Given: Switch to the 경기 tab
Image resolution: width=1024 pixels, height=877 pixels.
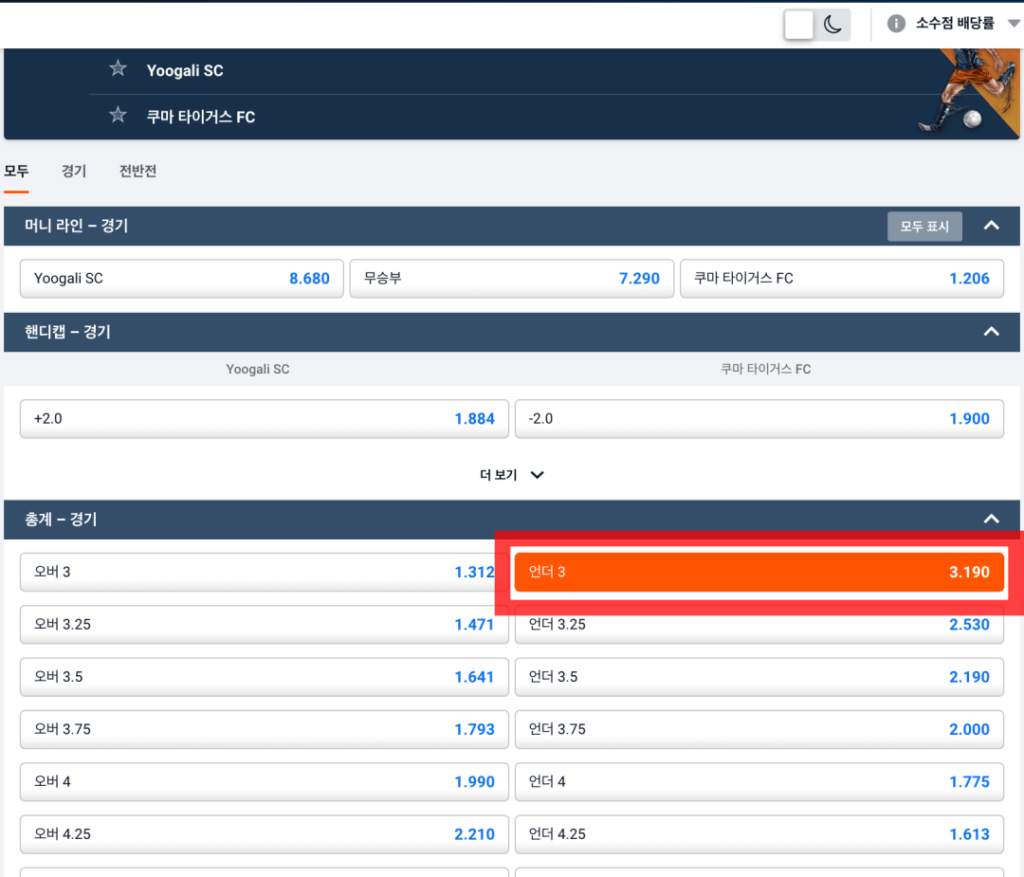Looking at the screenshot, I should [x=73, y=171].
